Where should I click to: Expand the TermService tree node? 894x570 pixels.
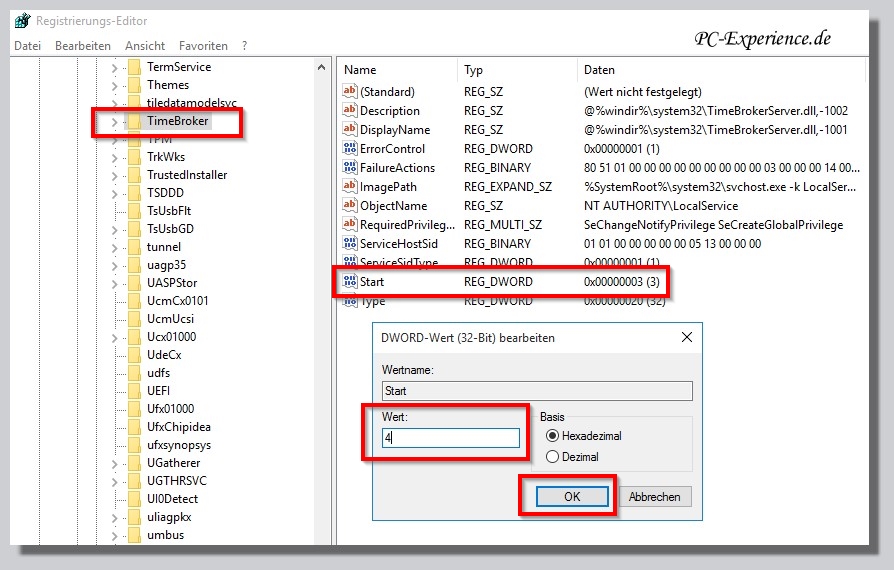[x=114, y=67]
